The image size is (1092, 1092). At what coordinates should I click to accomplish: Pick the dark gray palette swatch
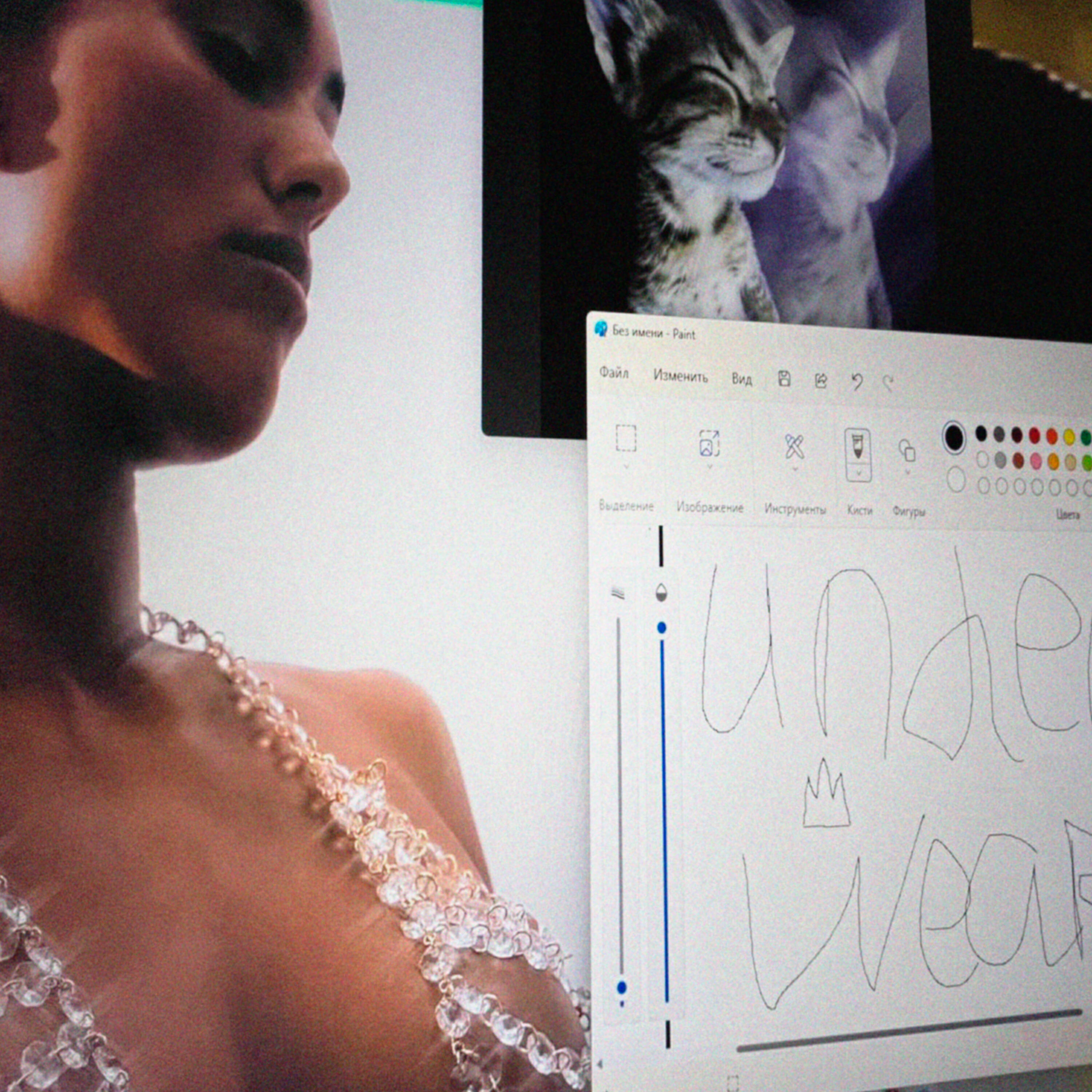click(x=999, y=434)
